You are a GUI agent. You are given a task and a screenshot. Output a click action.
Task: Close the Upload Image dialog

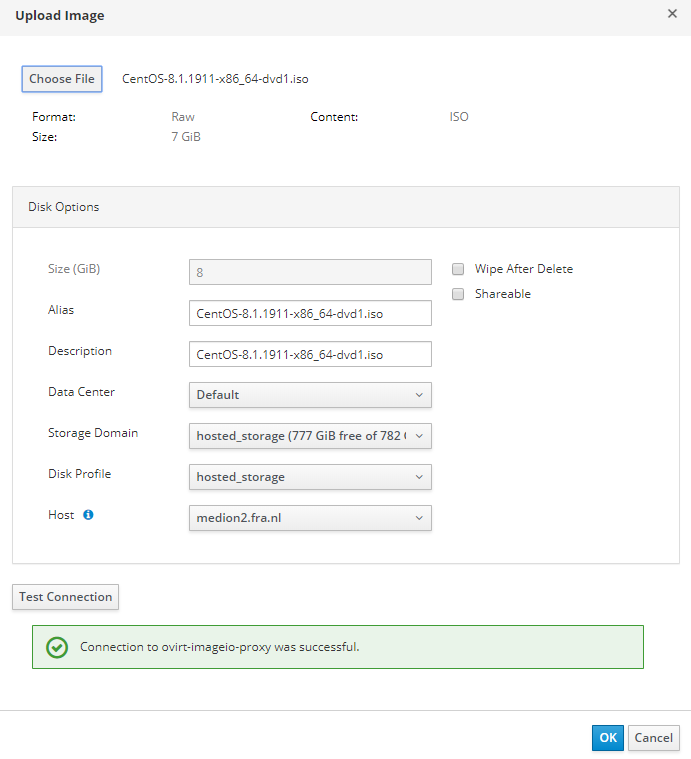click(x=672, y=14)
